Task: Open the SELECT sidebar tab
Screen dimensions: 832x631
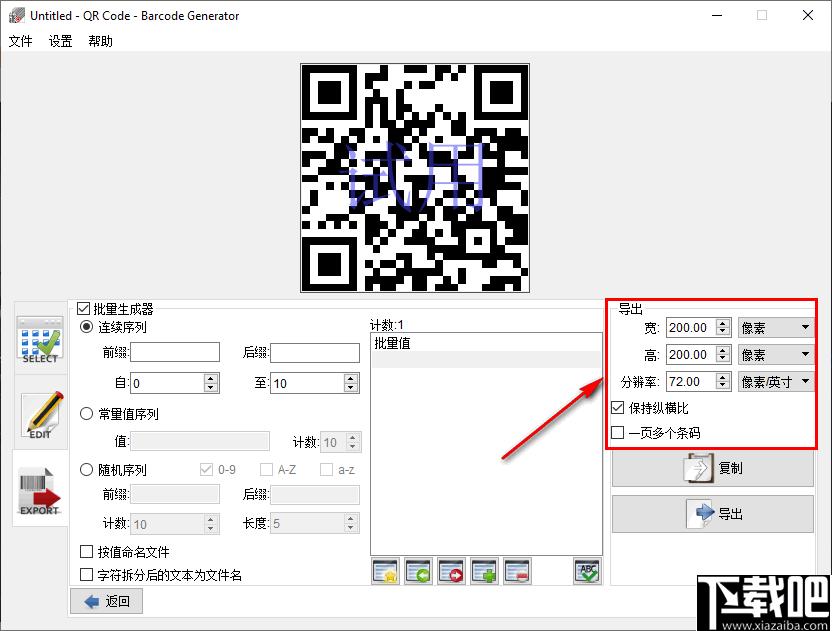Action: [x=40, y=338]
